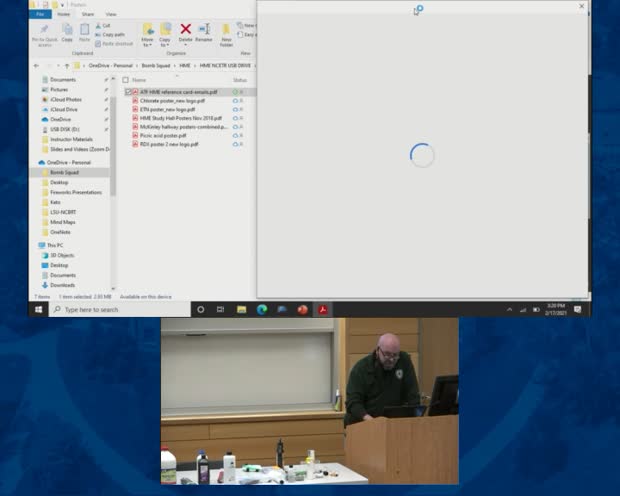Image resolution: width=620 pixels, height=496 pixels.
Task: Open the Mind Maps folder
Action: pyautogui.click(x=62, y=222)
